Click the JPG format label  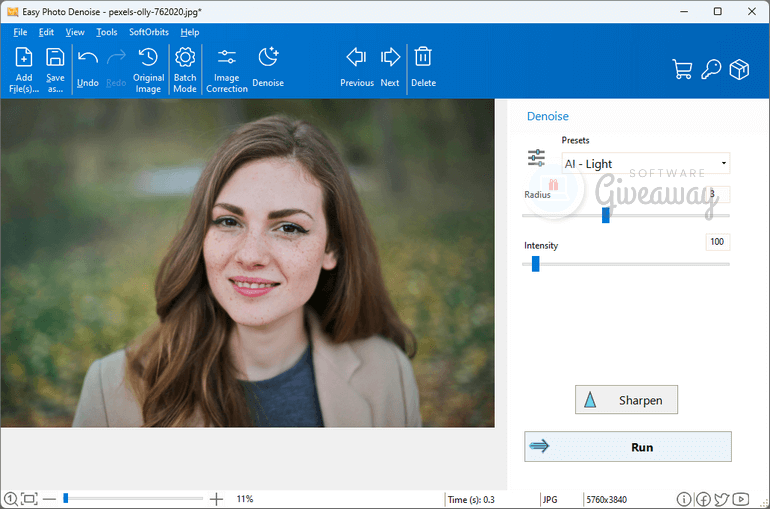click(x=550, y=500)
